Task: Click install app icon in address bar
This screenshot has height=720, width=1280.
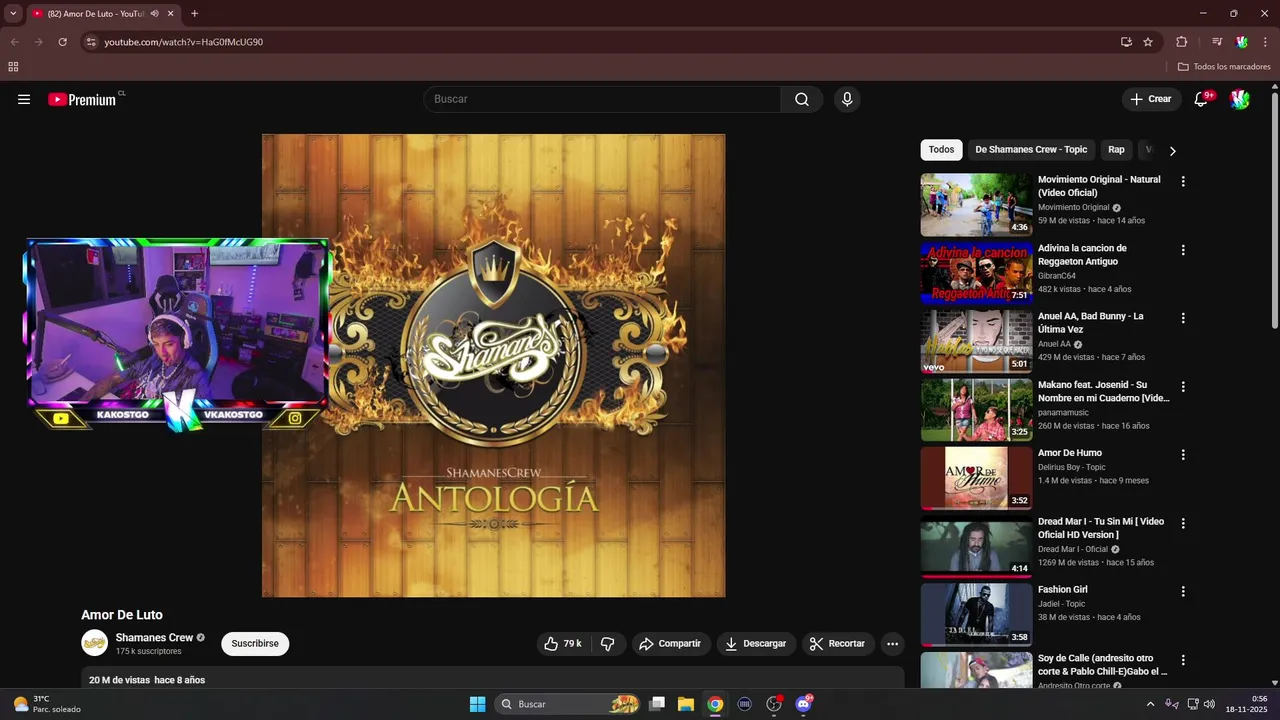Action: point(1126,42)
